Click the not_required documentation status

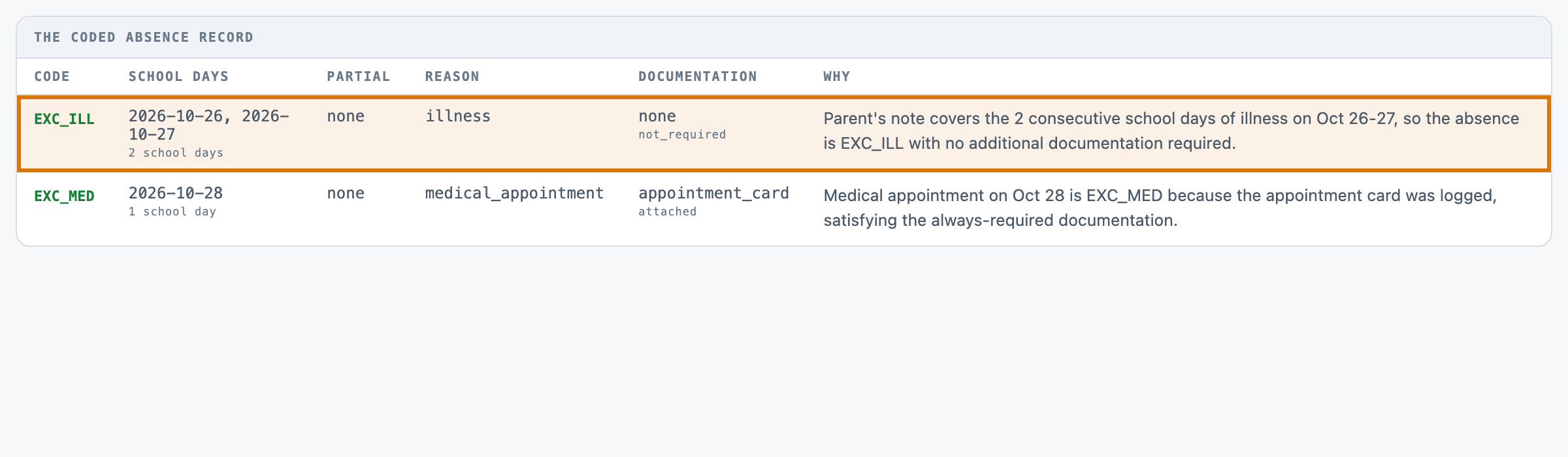tap(682, 134)
